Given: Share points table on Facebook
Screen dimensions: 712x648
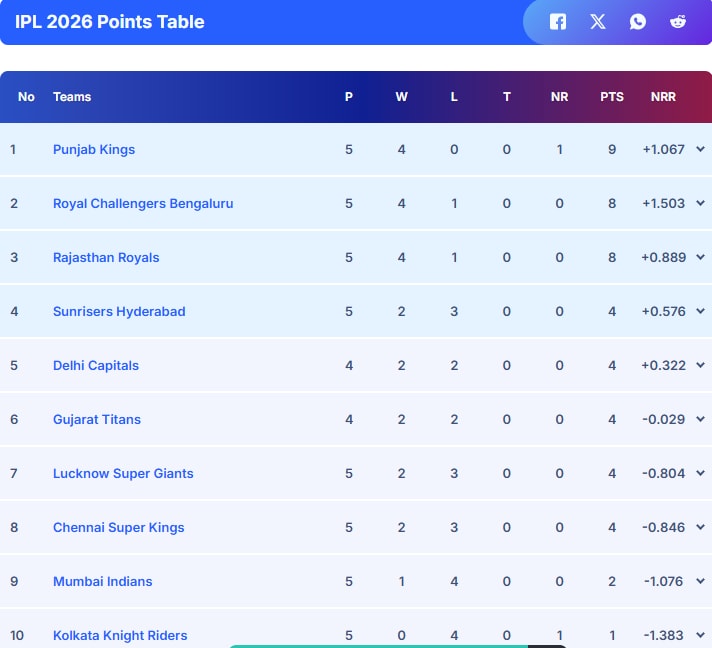Looking at the screenshot, I should [x=558, y=22].
